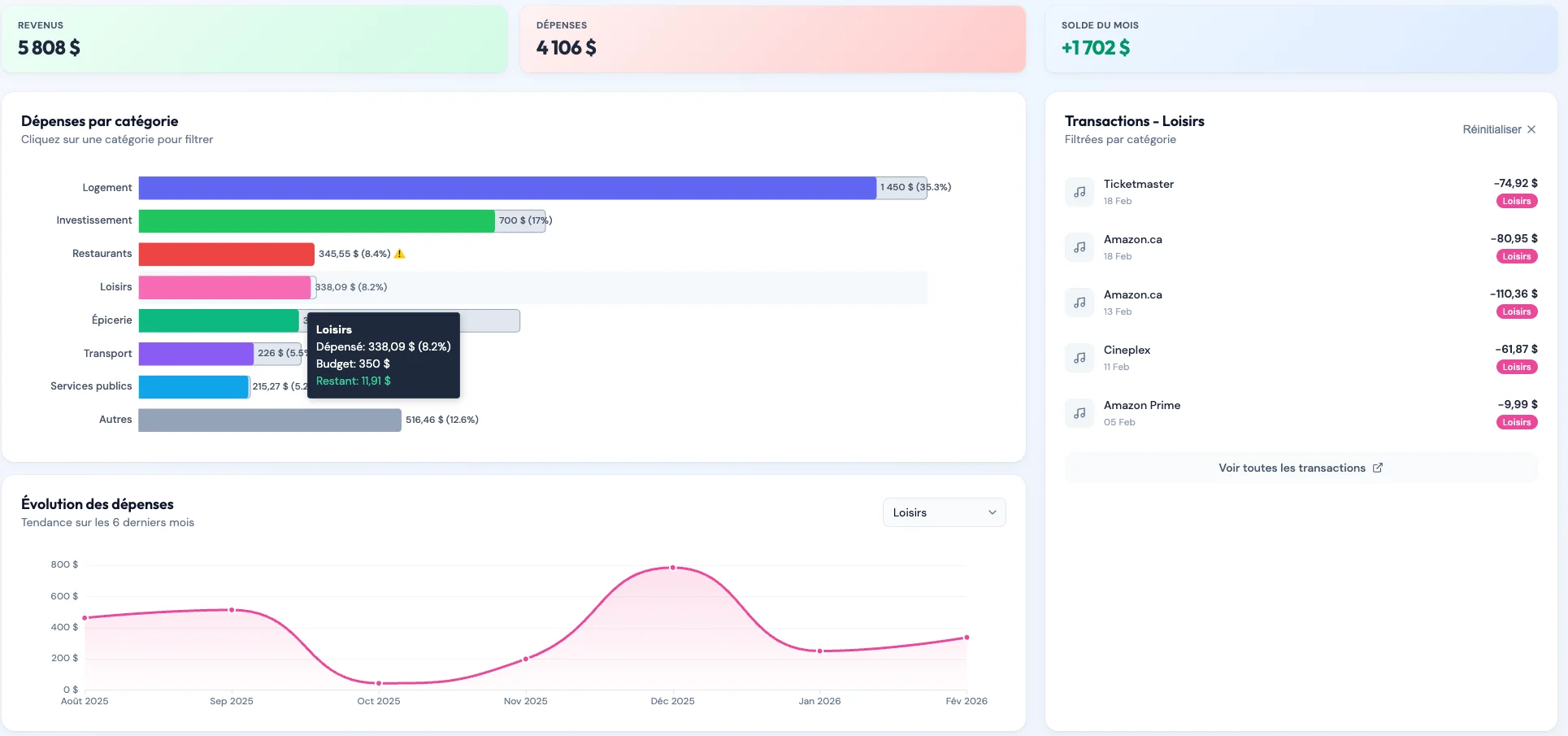Screen dimensions: 1568x736
Task: Toggle the Loisirs badge on the Cineplex transaction
Action: coord(1516,367)
